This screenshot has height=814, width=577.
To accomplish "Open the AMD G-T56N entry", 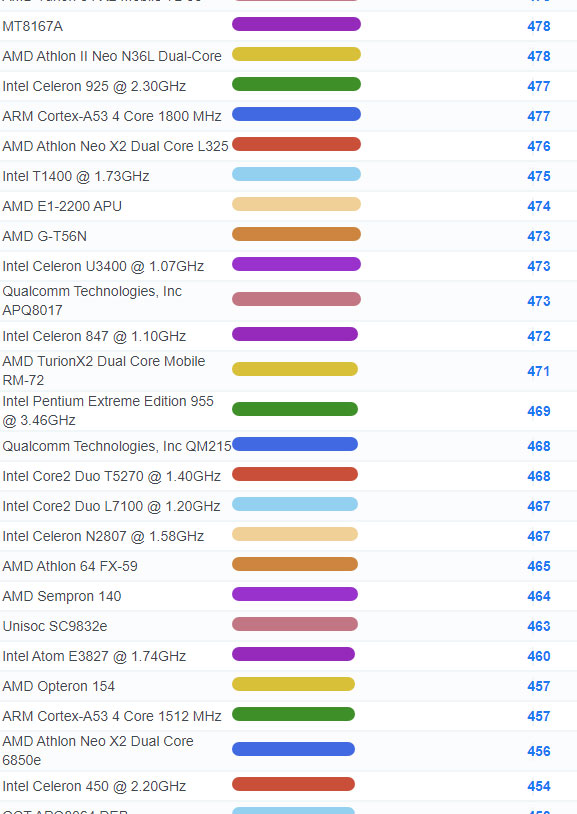I will click(45, 236).
